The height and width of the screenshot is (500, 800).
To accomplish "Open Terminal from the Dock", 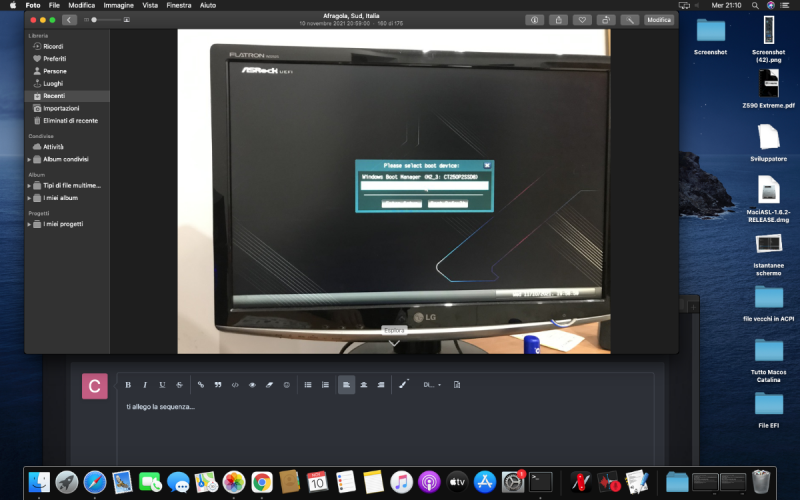I will (x=541, y=482).
